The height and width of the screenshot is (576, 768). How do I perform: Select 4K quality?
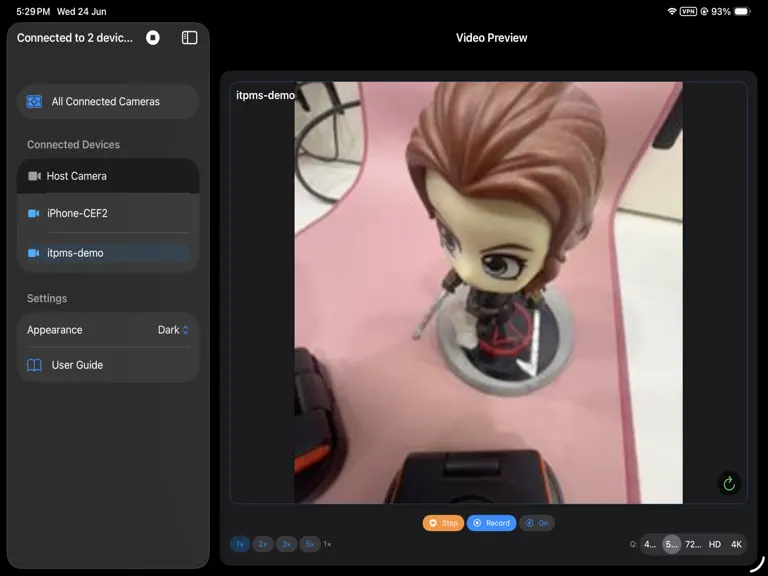(x=736, y=544)
